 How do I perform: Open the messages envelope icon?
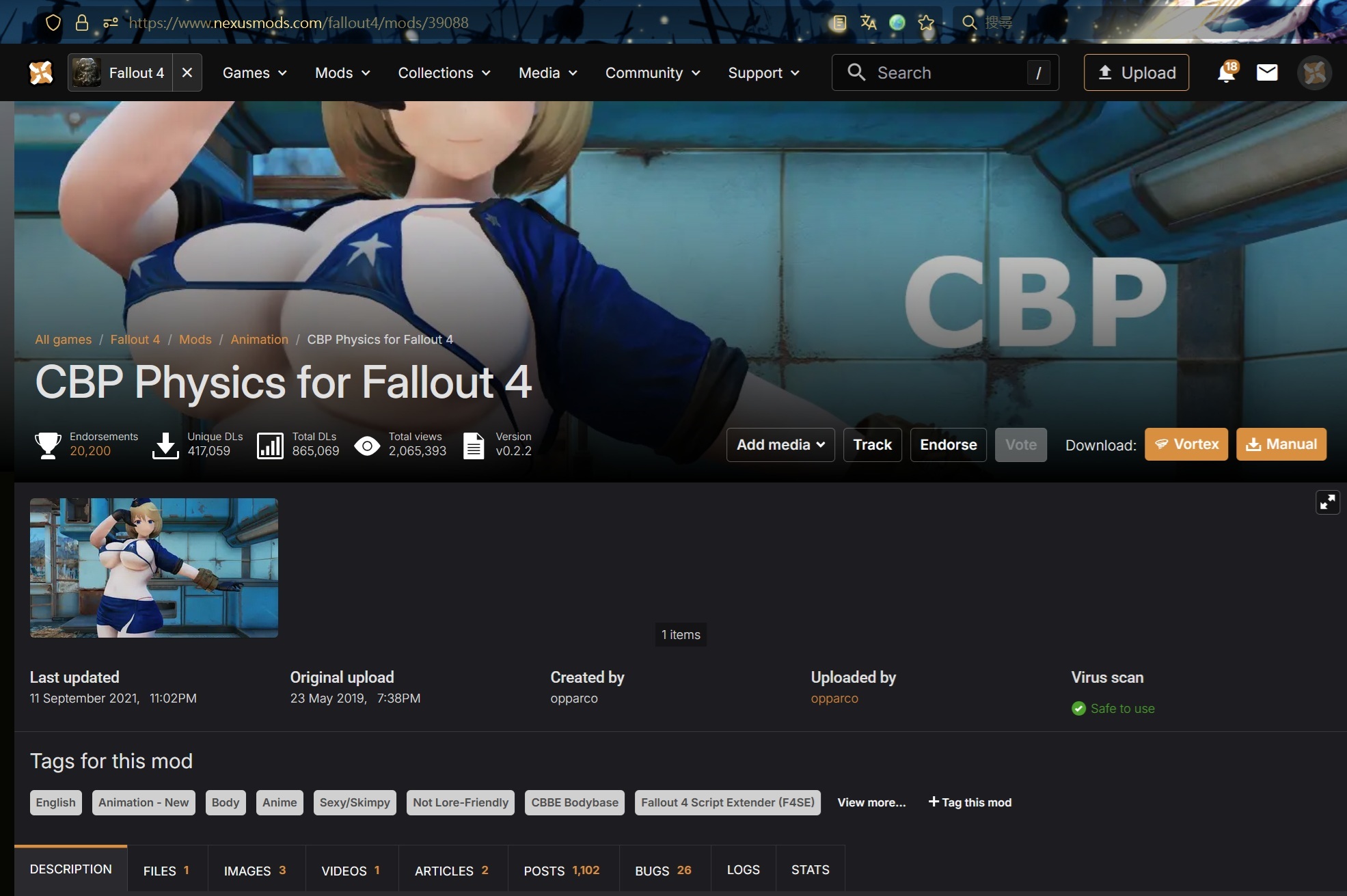(1267, 72)
